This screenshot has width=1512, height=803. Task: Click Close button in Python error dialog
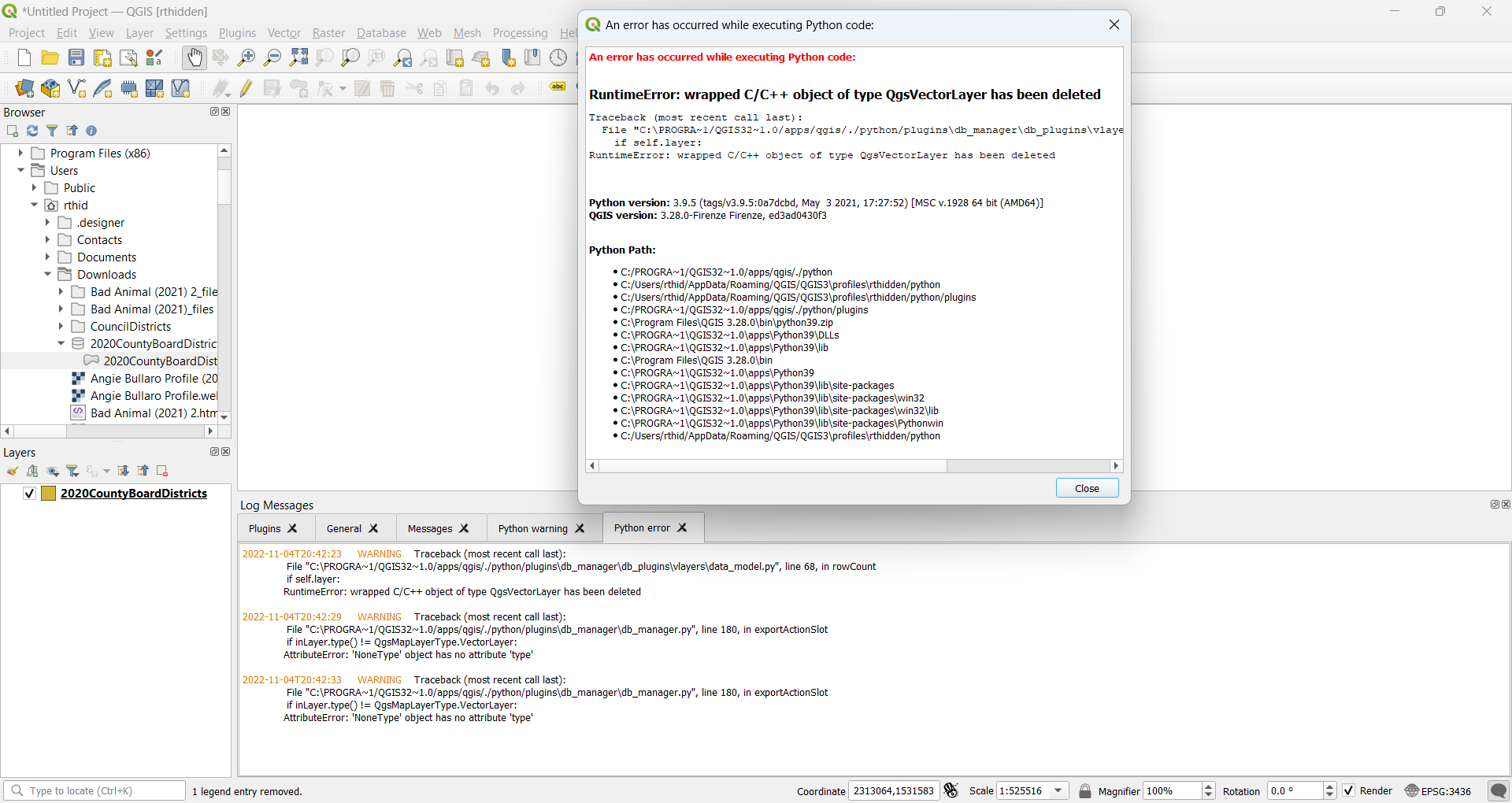1087,488
